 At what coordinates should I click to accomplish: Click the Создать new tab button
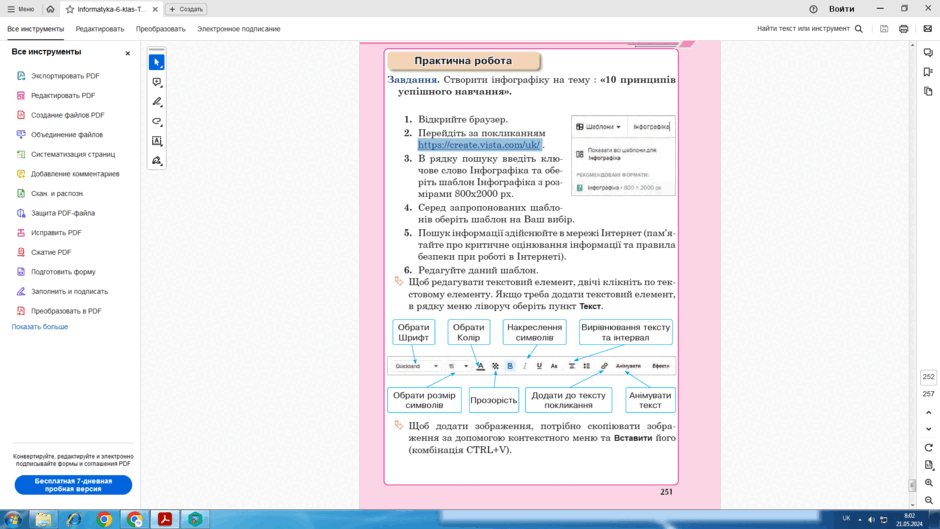click(186, 9)
